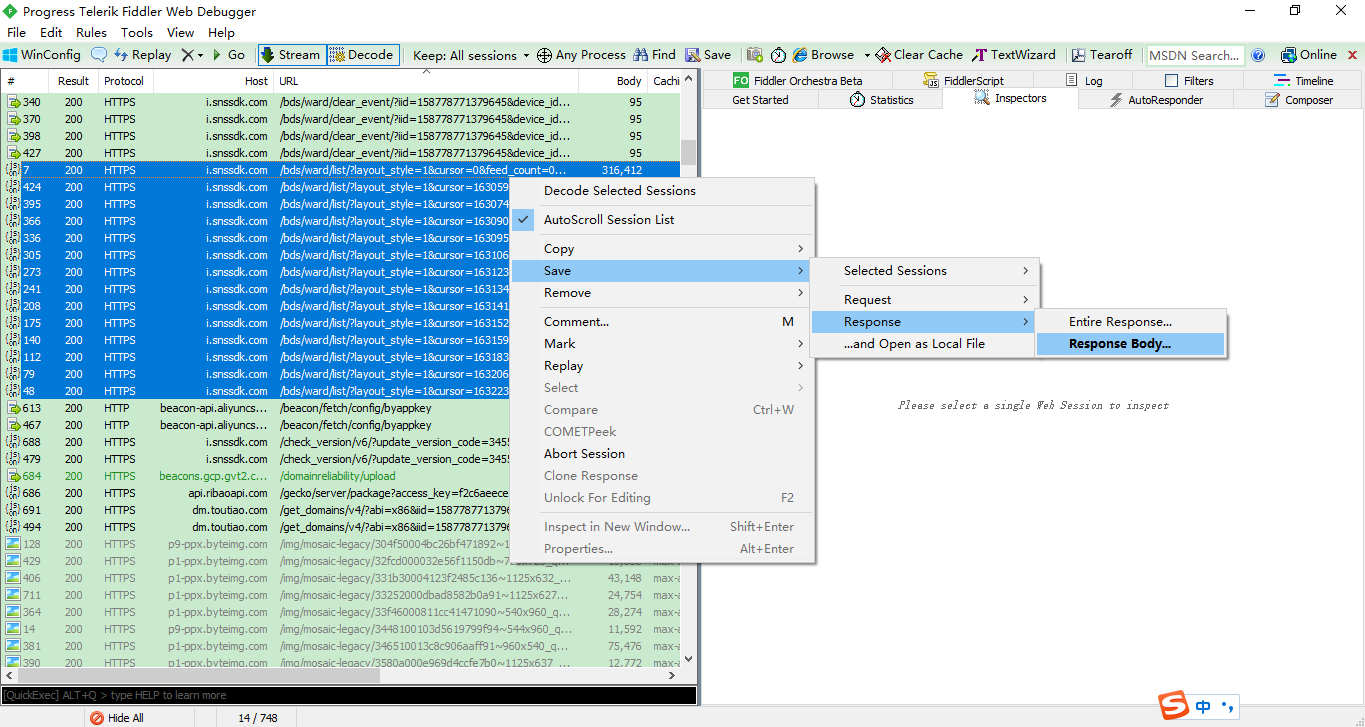Click the Browse toolbar button

point(823,55)
